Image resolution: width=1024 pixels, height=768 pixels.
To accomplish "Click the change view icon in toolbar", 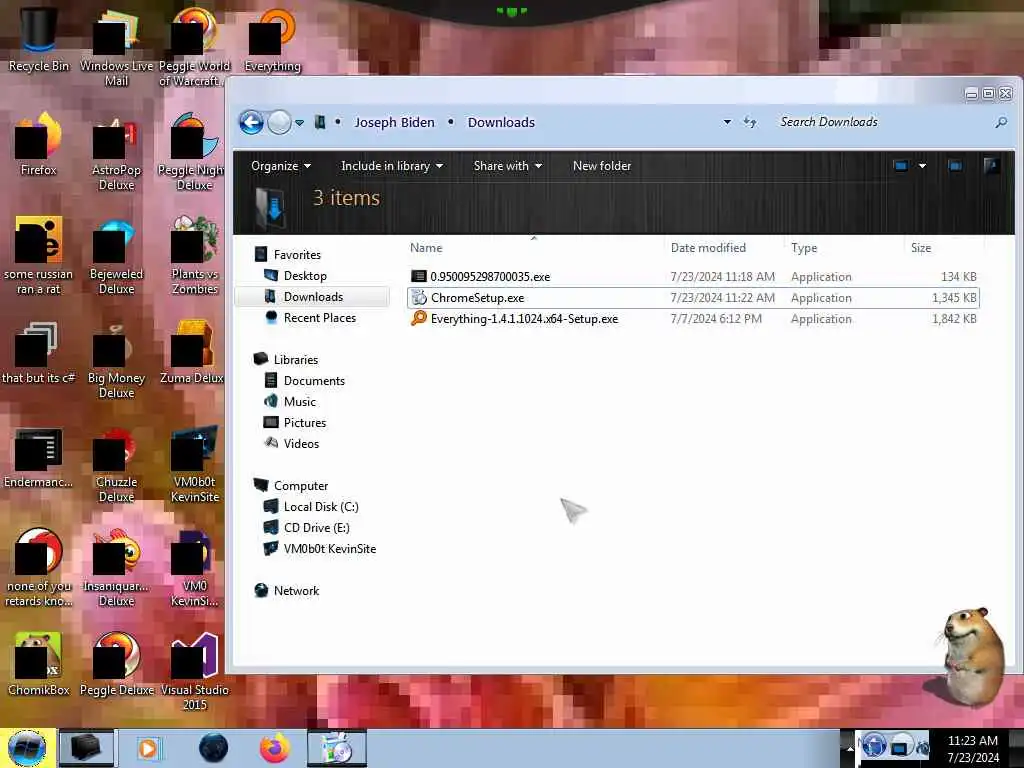I will (x=901, y=166).
